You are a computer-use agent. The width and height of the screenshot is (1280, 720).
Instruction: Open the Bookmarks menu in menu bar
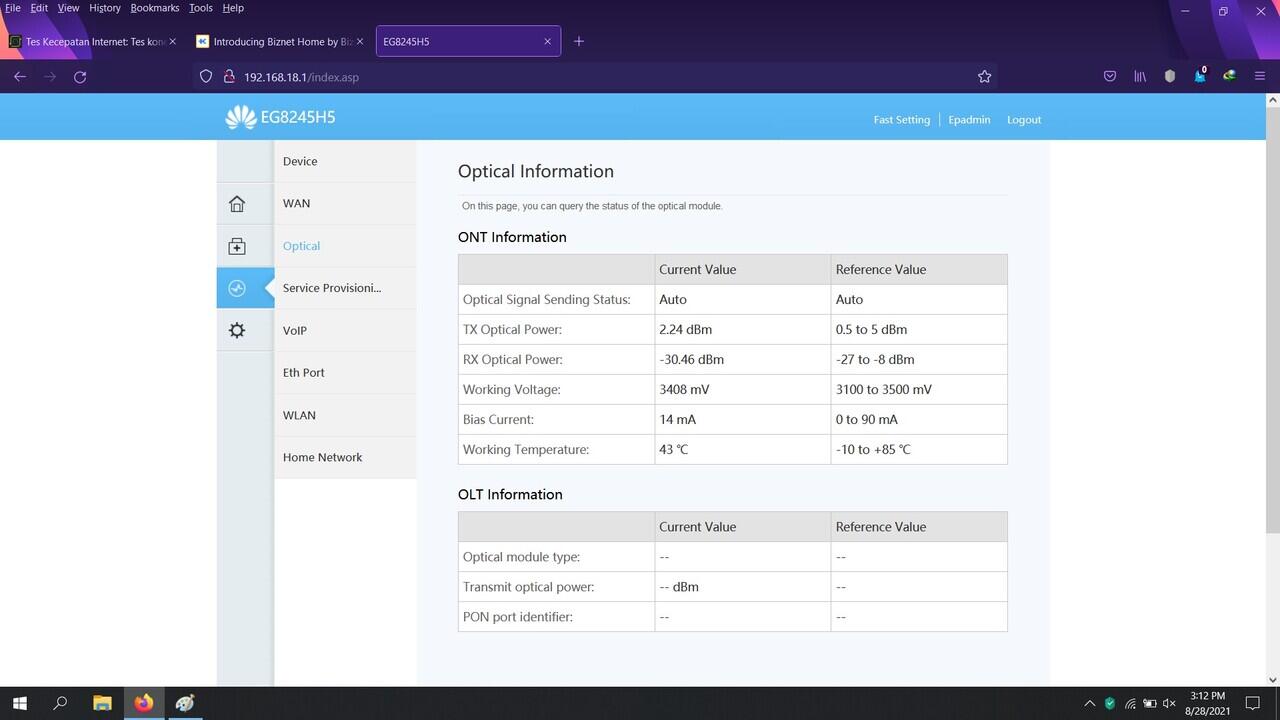(x=154, y=8)
